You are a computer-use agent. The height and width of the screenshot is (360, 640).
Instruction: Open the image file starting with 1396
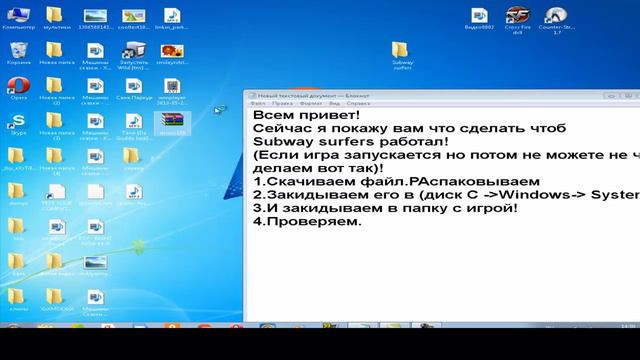(95, 18)
